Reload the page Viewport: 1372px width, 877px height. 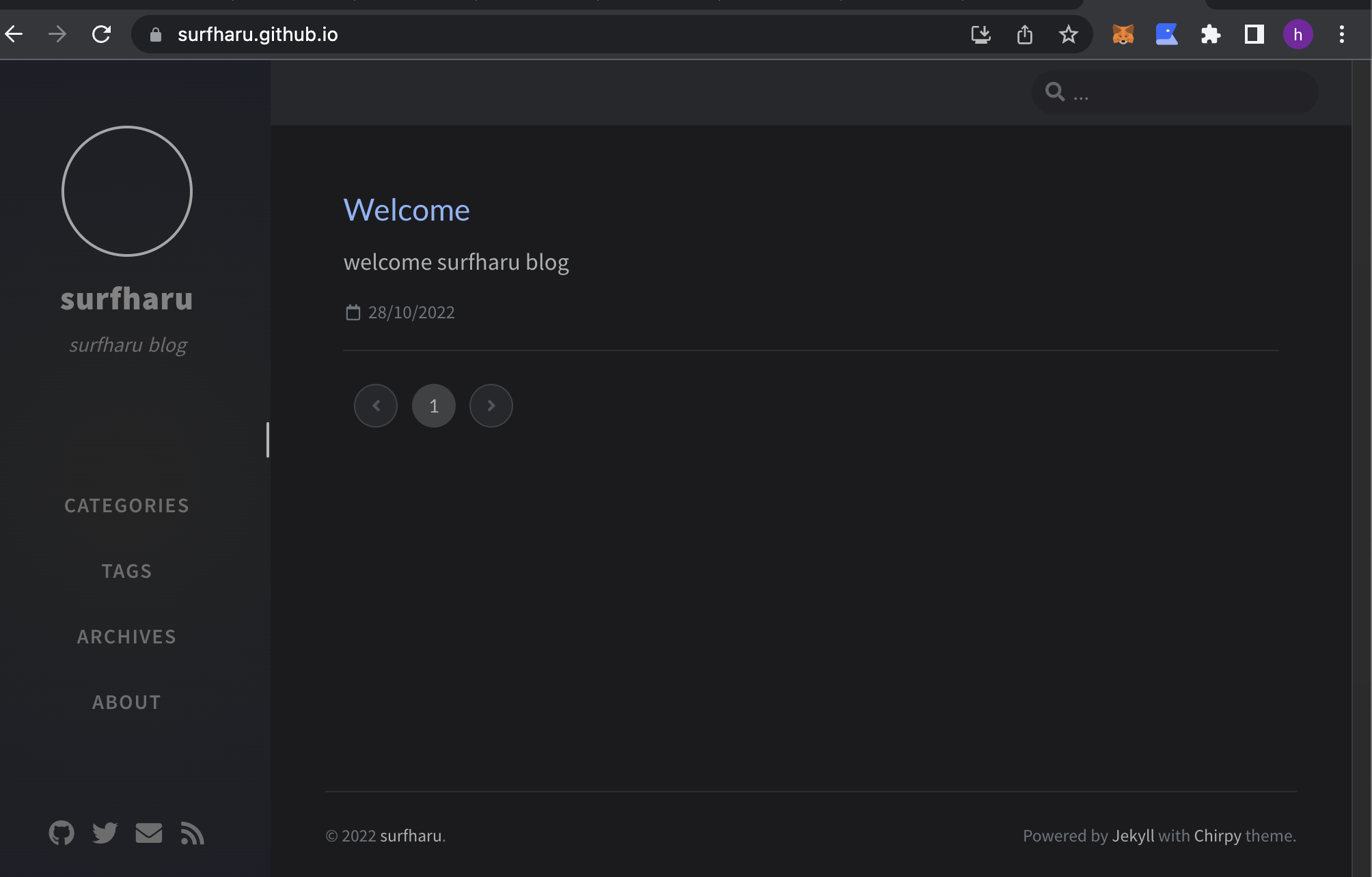click(x=101, y=34)
